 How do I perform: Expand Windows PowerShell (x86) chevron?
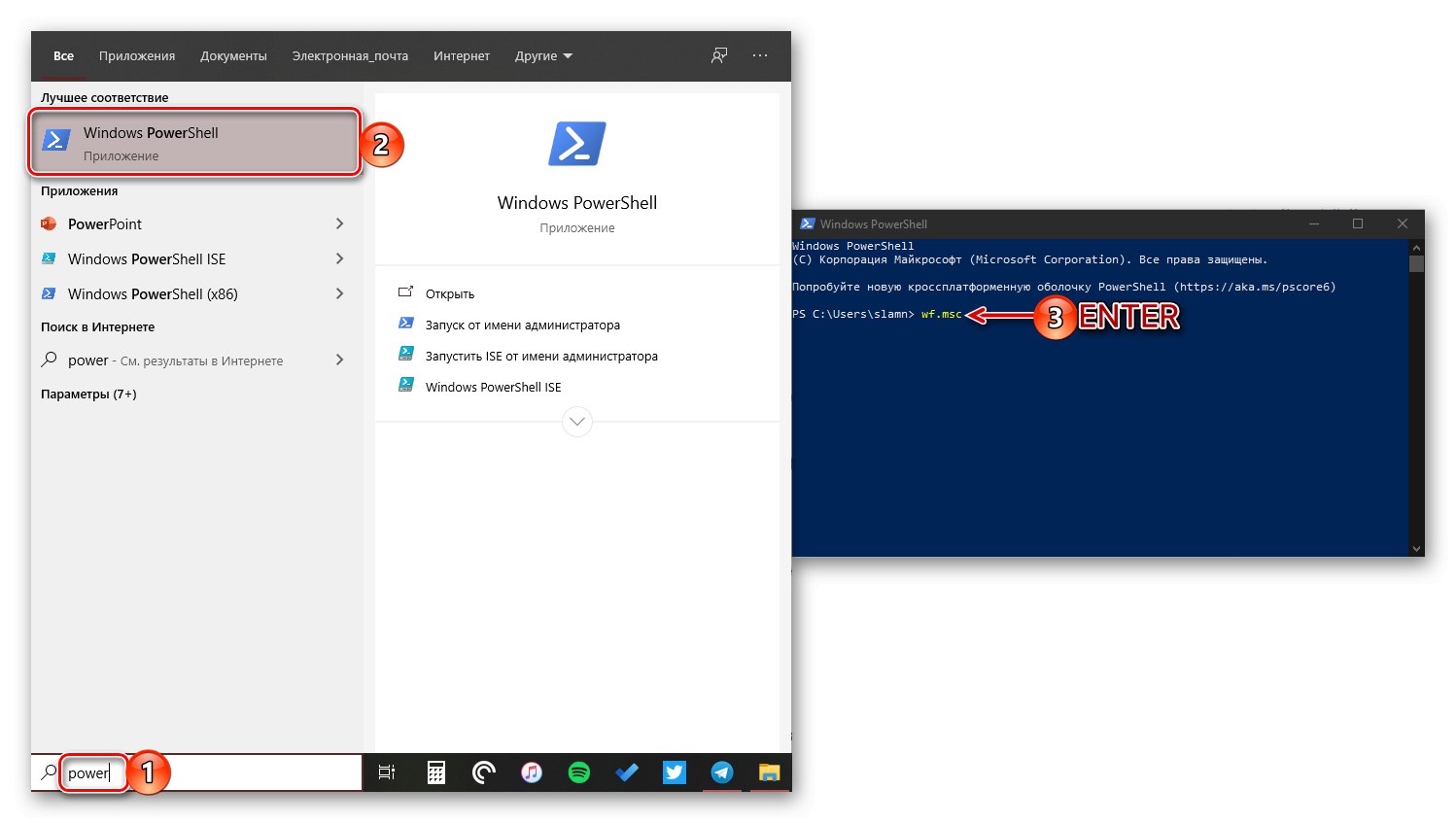[x=339, y=293]
